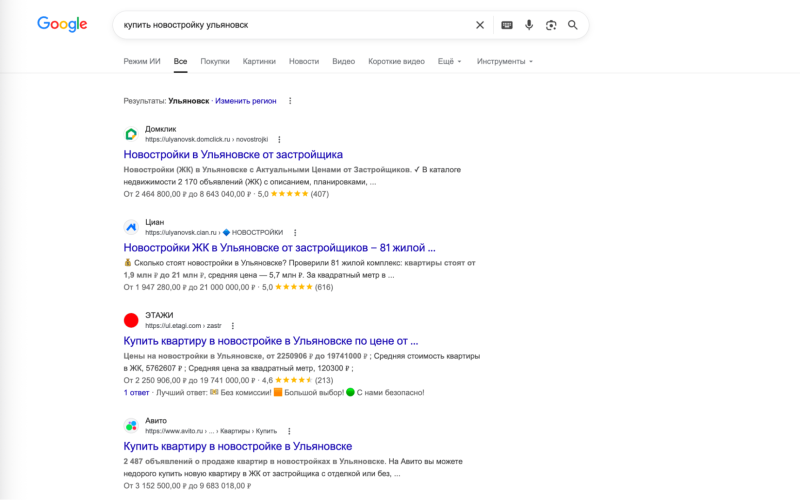The image size is (800, 500).
Task: Select the Все tab
Action: pos(180,61)
